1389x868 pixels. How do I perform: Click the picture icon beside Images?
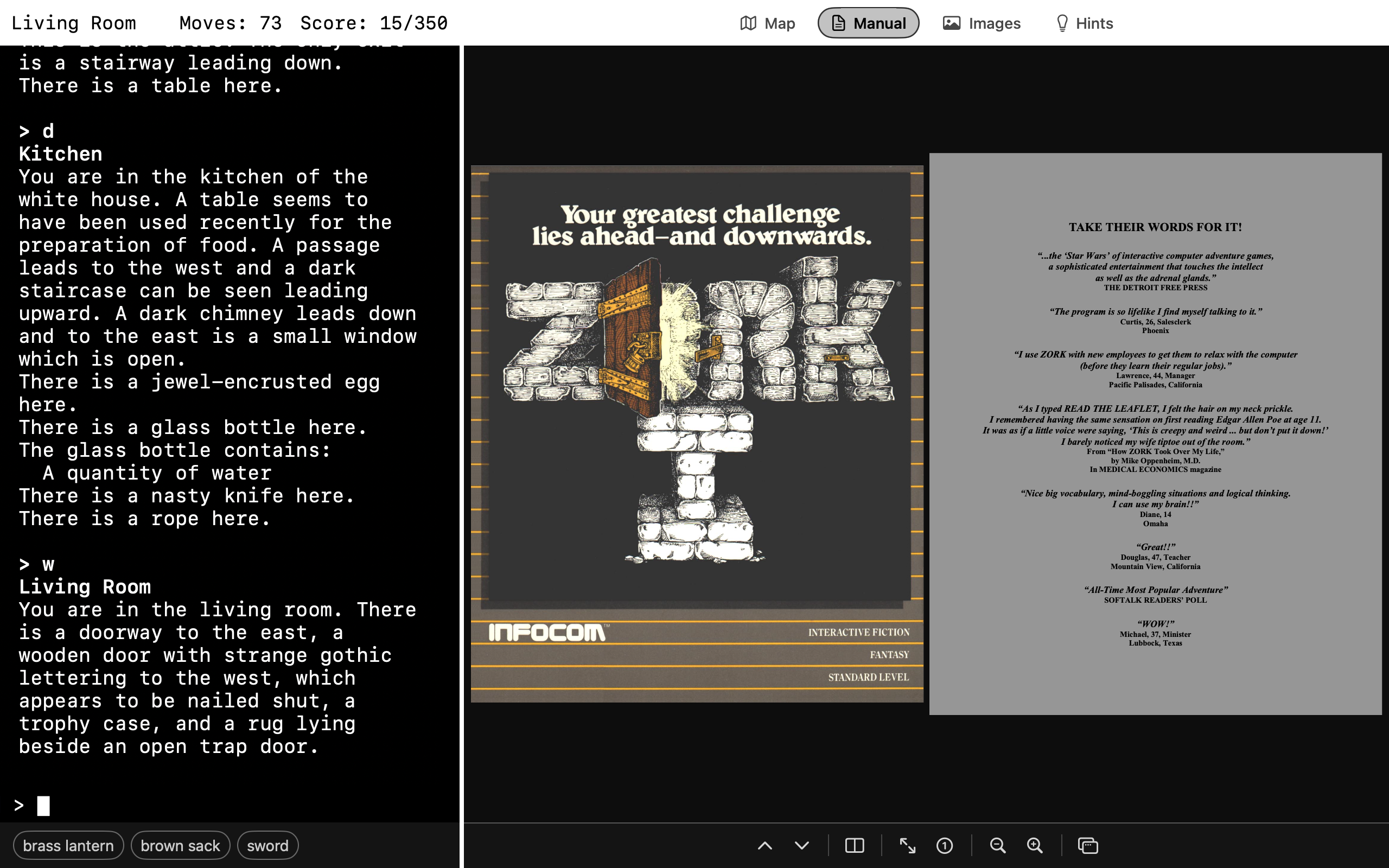pyautogui.click(x=951, y=23)
